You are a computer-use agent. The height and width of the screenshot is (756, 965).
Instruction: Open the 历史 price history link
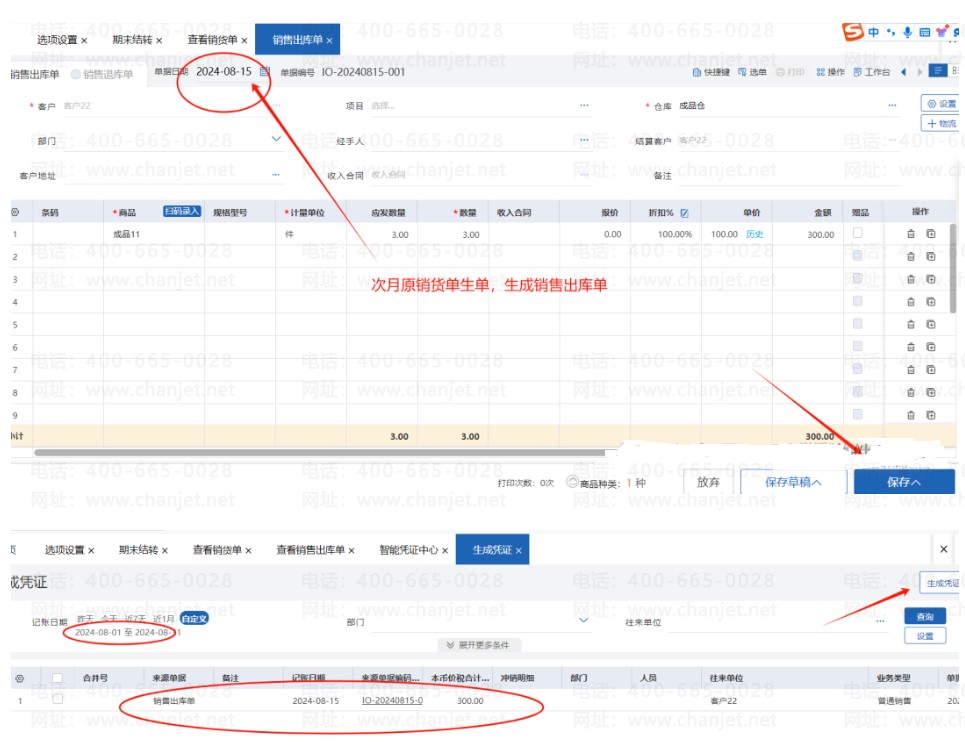point(755,234)
